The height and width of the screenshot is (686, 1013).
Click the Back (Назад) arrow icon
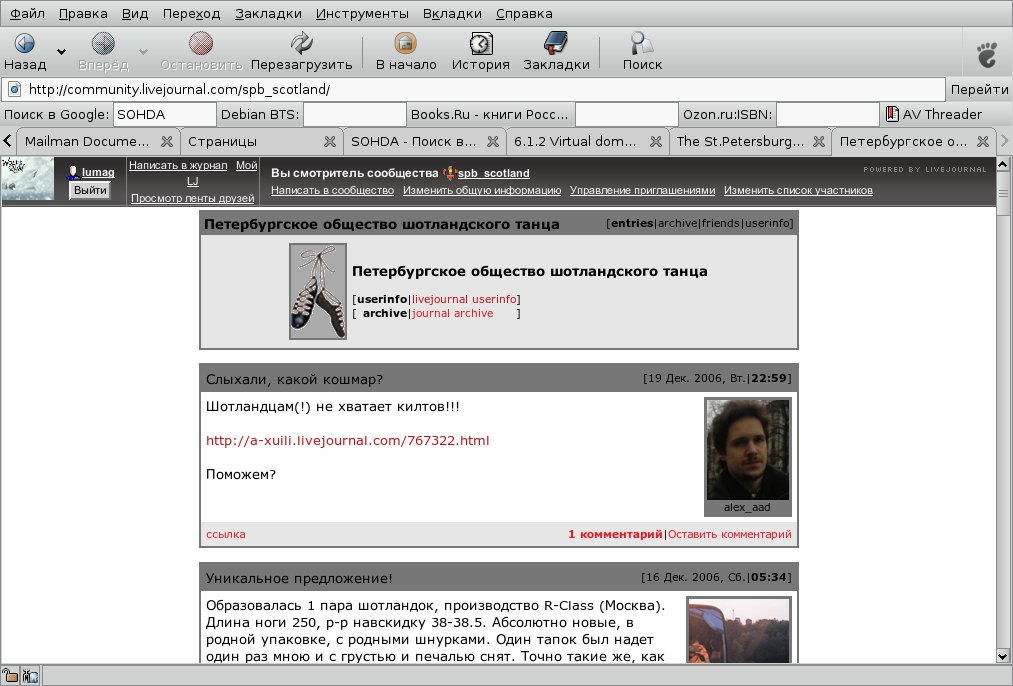25,44
